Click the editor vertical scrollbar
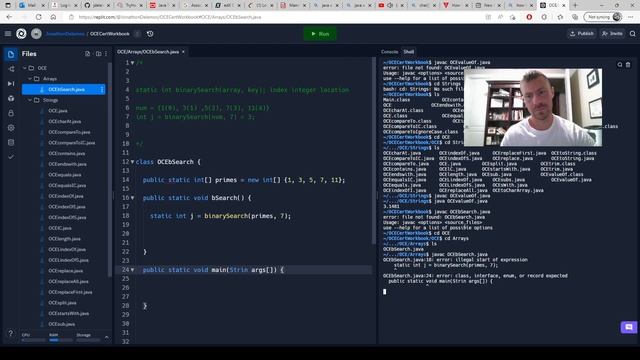Viewport: 640px width, 360px height. pos(373,150)
